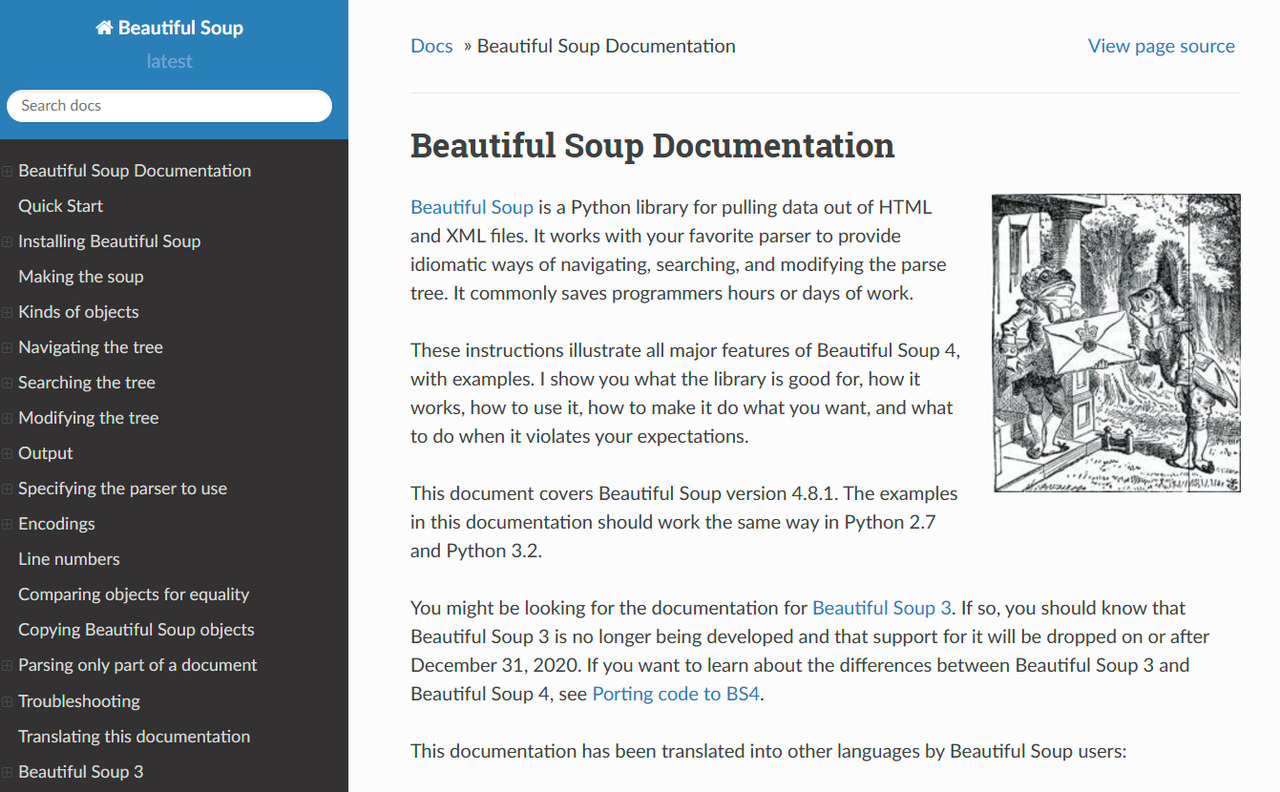Go to Making the soup section
The width and height of the screenshot is (1280, 792).
pyautogui.click(x=81, y=277)
